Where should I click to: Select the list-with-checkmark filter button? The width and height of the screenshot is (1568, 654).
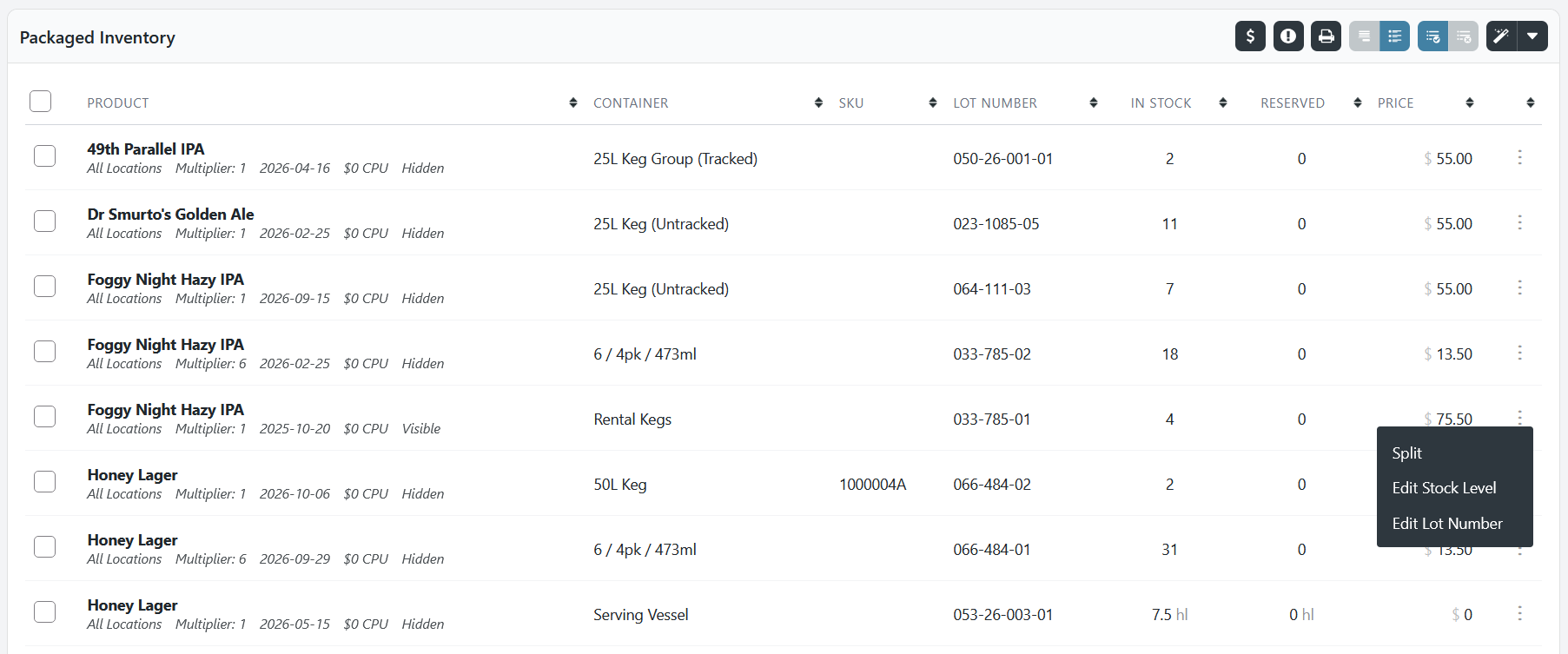(1432, 36)
